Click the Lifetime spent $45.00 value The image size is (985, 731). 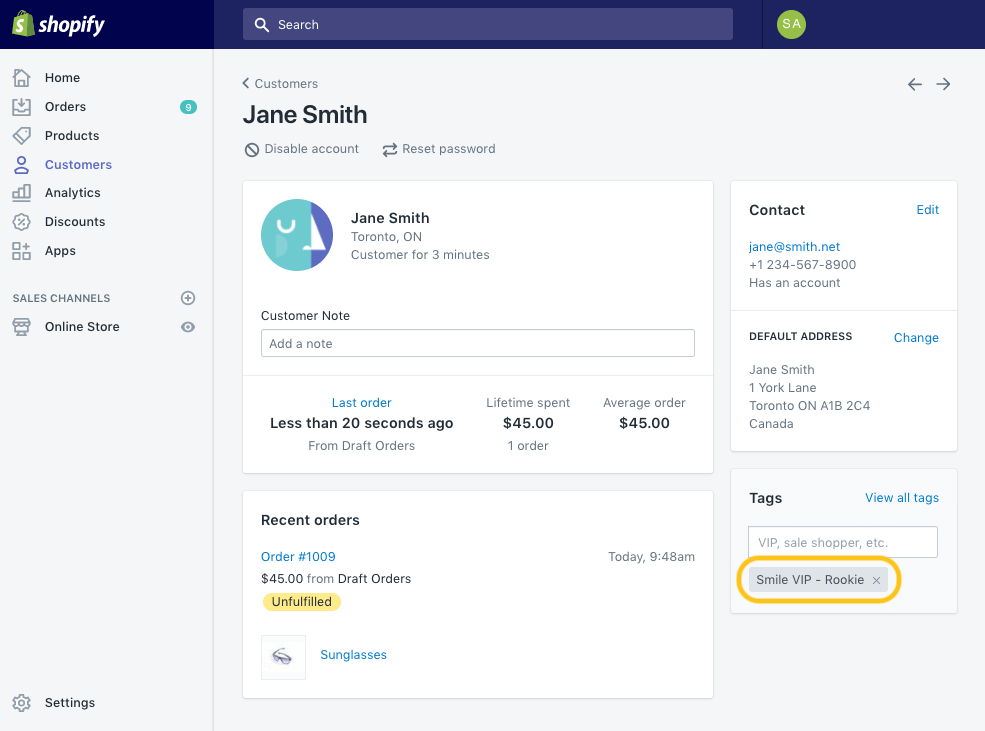528,423
